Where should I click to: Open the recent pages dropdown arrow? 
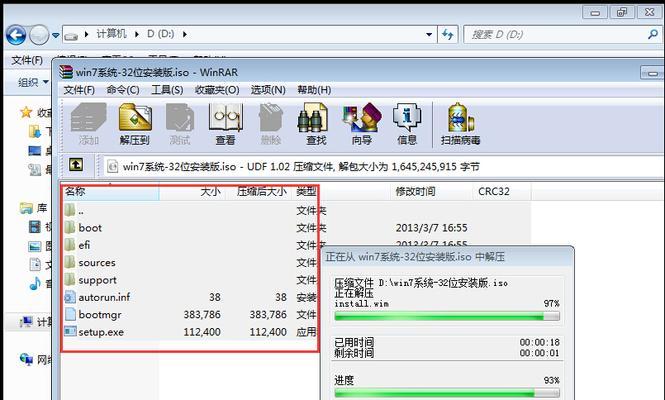[56, 35]
